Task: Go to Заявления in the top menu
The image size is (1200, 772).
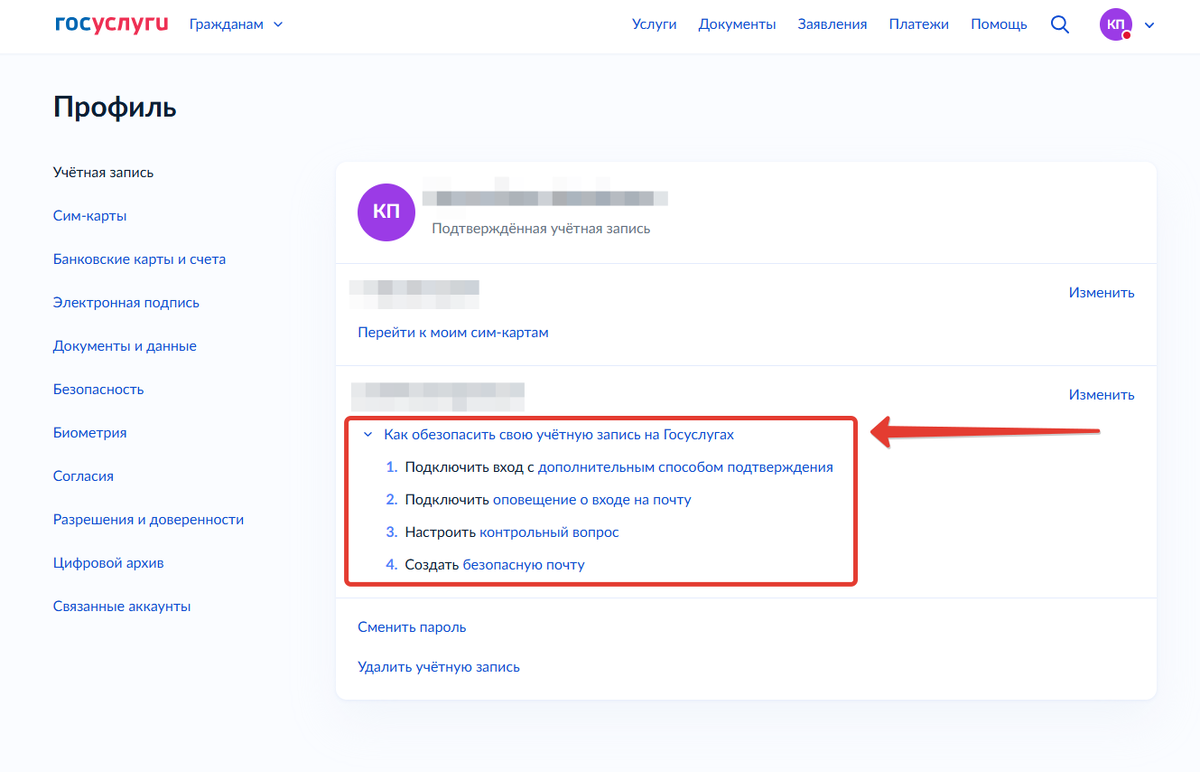Action: coord(832,24)
